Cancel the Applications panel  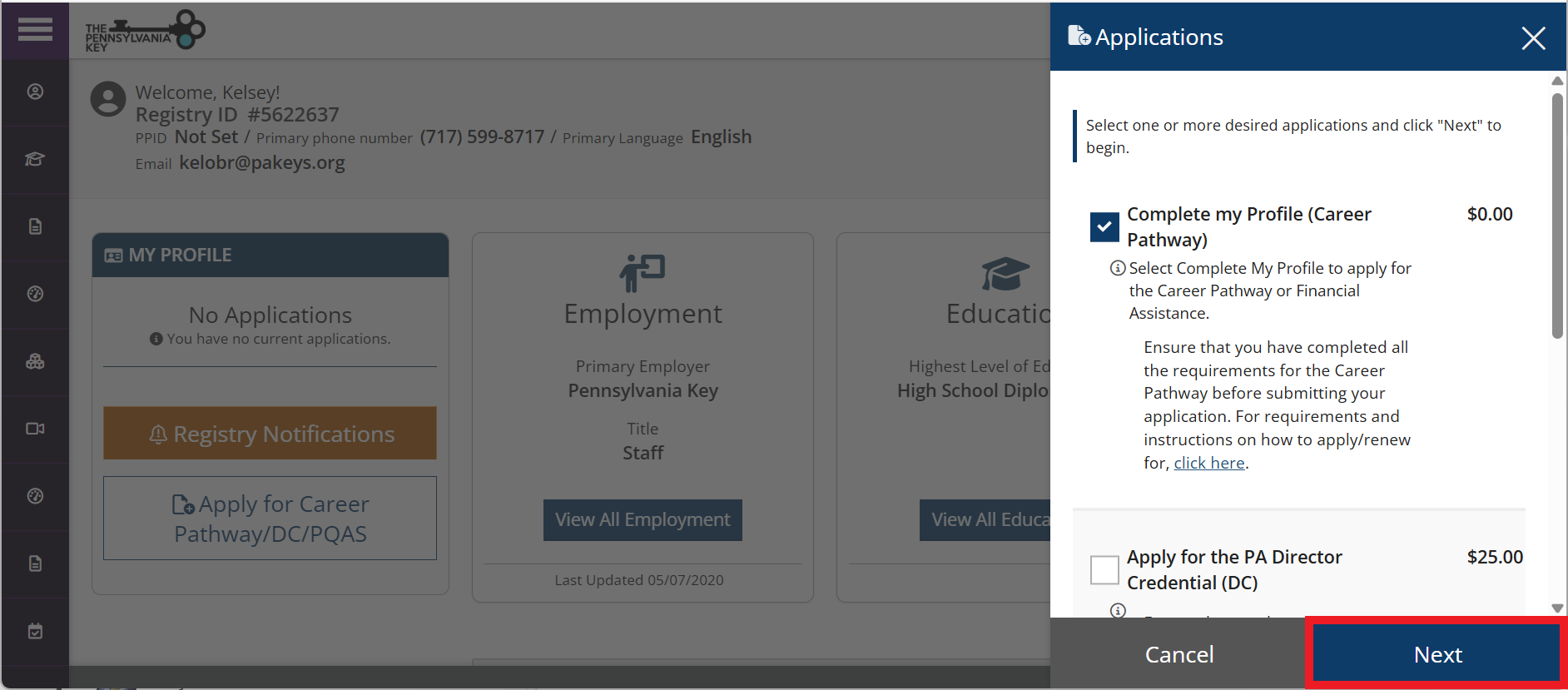point(1178,654)
